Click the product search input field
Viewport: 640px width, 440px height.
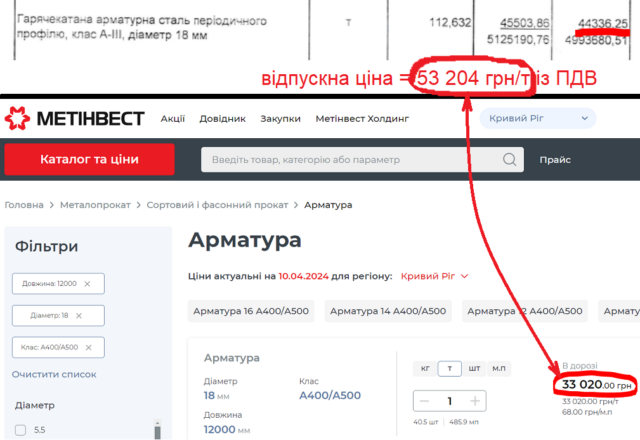pos(350,160)
